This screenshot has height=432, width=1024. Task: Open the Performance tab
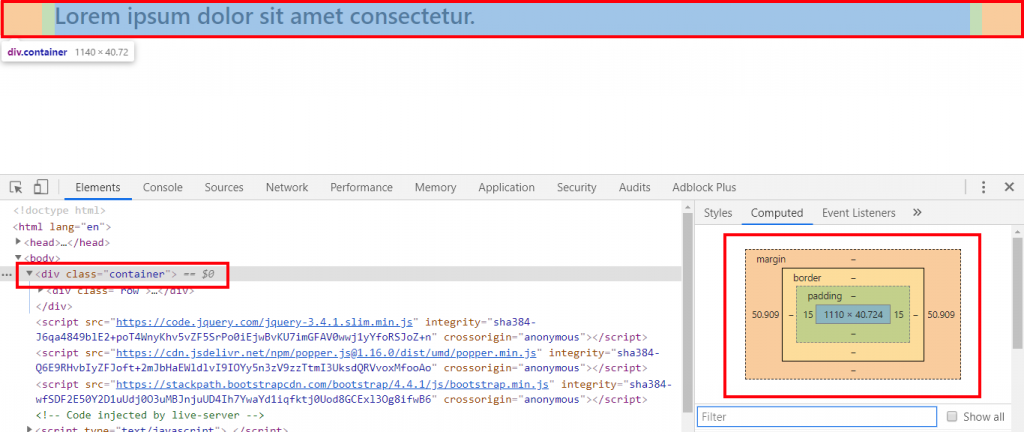point(361,187)
